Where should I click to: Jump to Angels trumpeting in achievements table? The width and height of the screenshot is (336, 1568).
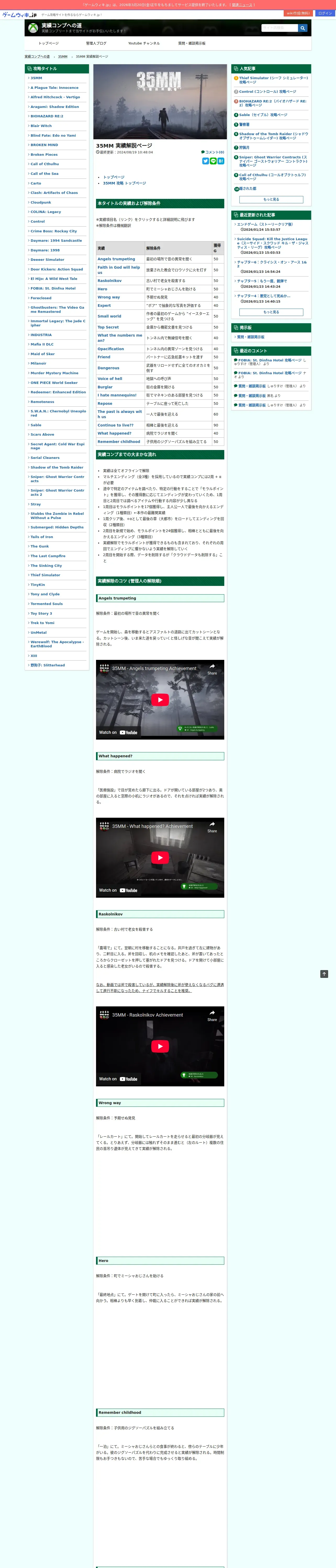pyautogui.click(x=116, y=259)
